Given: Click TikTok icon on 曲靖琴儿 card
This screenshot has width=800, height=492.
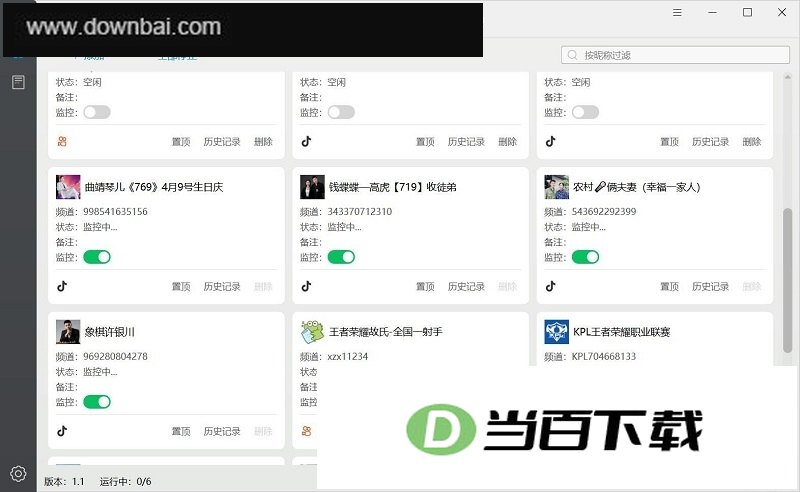Looking at the screenshot, I should (62, 286).
